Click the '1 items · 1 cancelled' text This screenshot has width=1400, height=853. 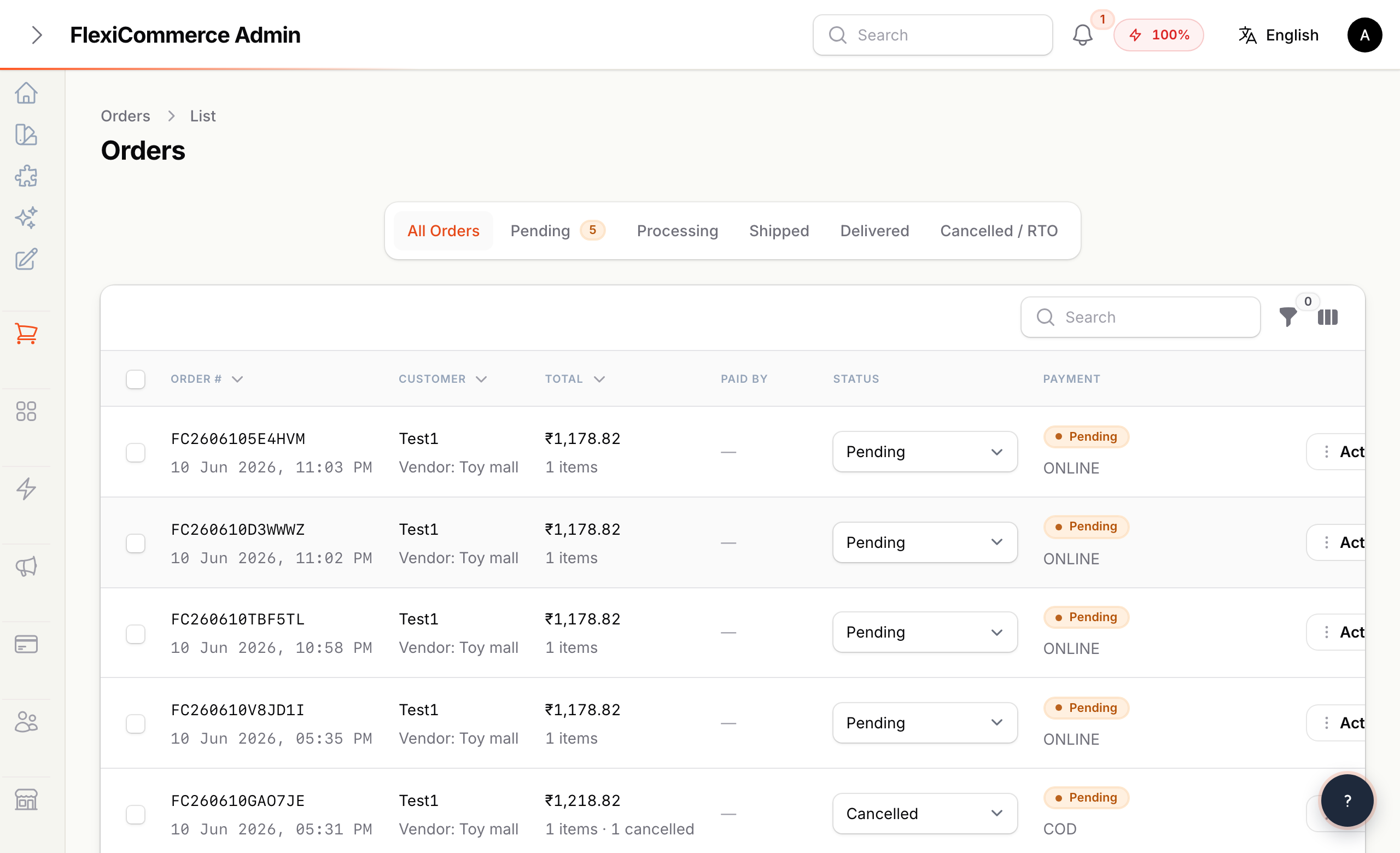click(619, 829)
